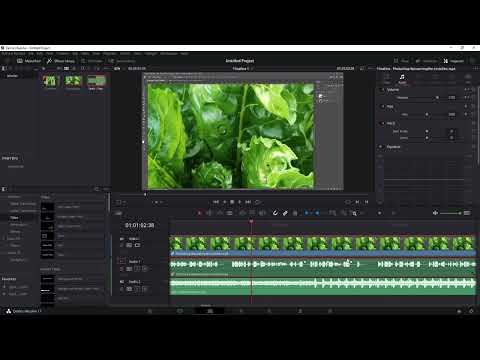The image size is (480, 360).
Task: Click the Volume value field
Action: 452,98
